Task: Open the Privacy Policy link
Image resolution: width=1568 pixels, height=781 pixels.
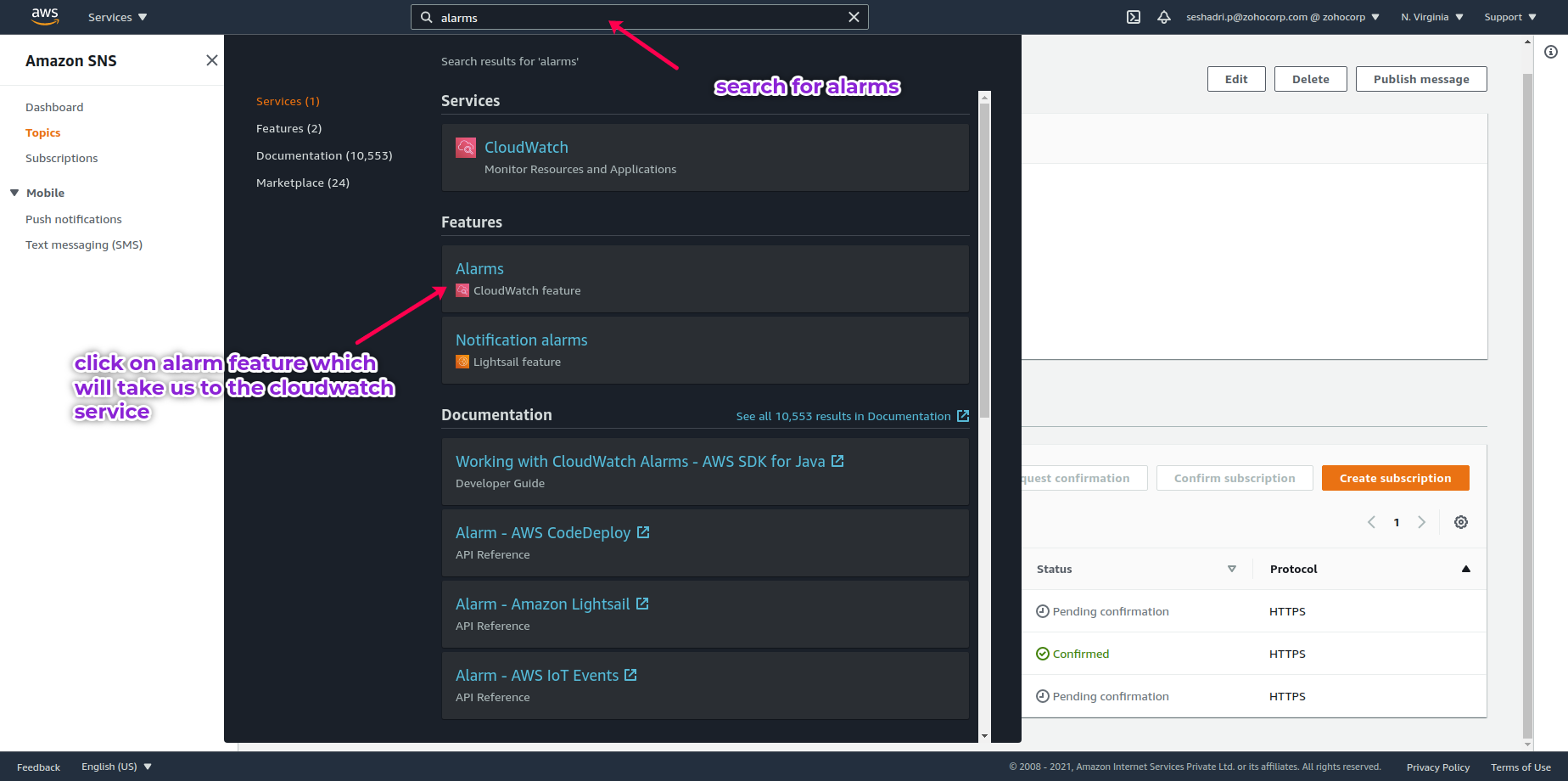Action: coord(1438,767)
